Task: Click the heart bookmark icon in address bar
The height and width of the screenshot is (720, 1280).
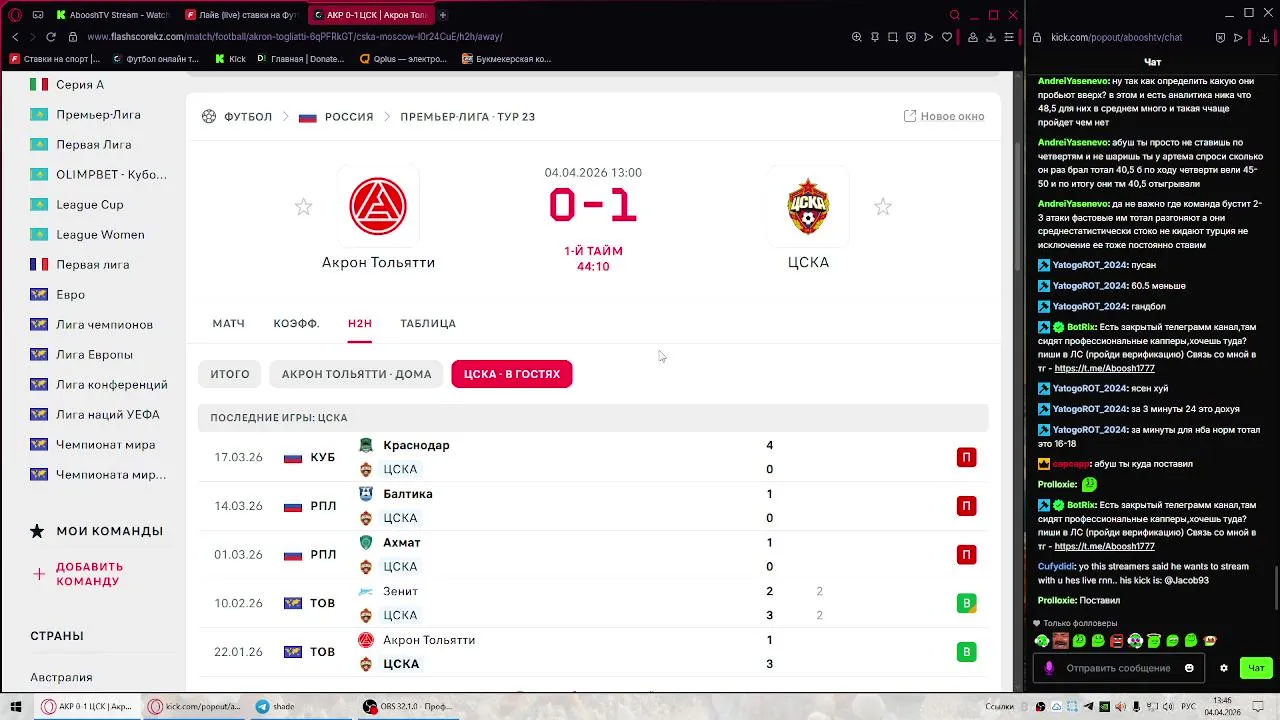Action: 947,37
